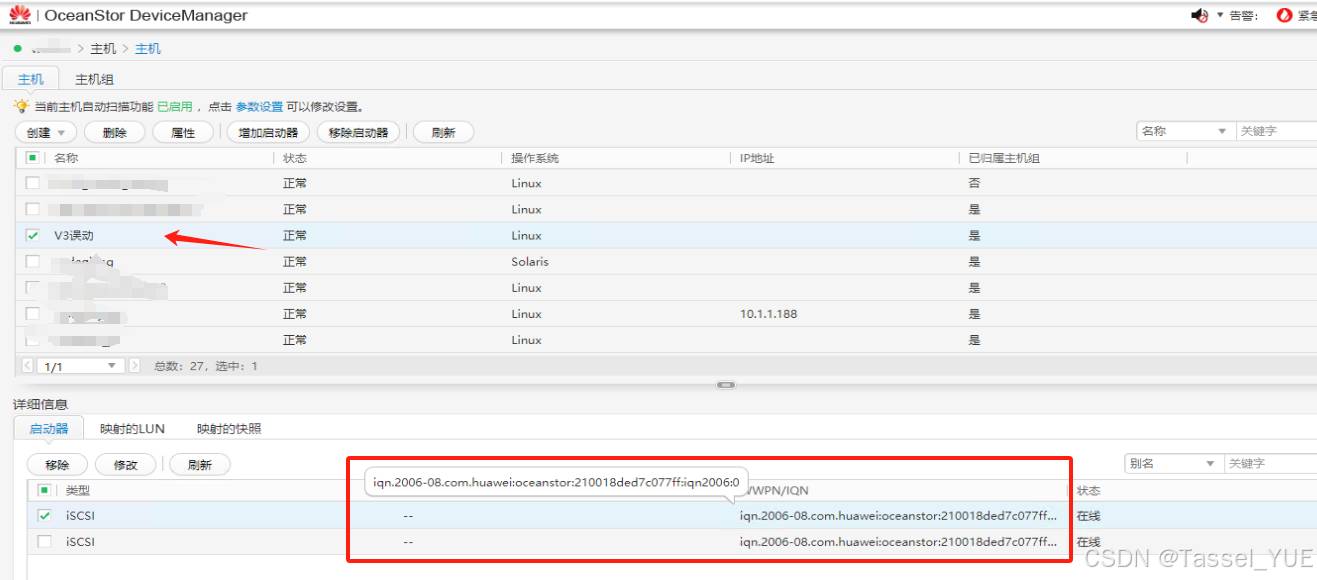Select the 启动器 detail tab
Viewport: 1317px width, 580px height.
click(x=49, y=428)
